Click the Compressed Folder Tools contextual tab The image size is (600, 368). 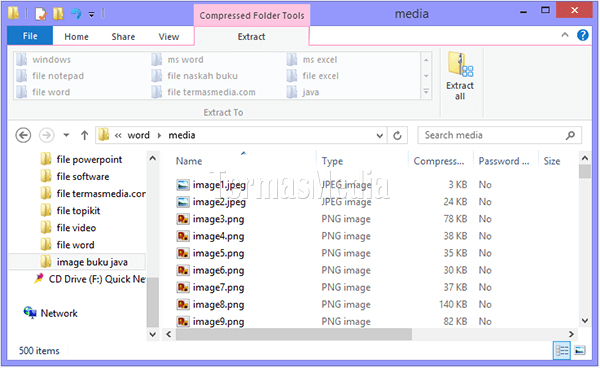click(252, 16)
